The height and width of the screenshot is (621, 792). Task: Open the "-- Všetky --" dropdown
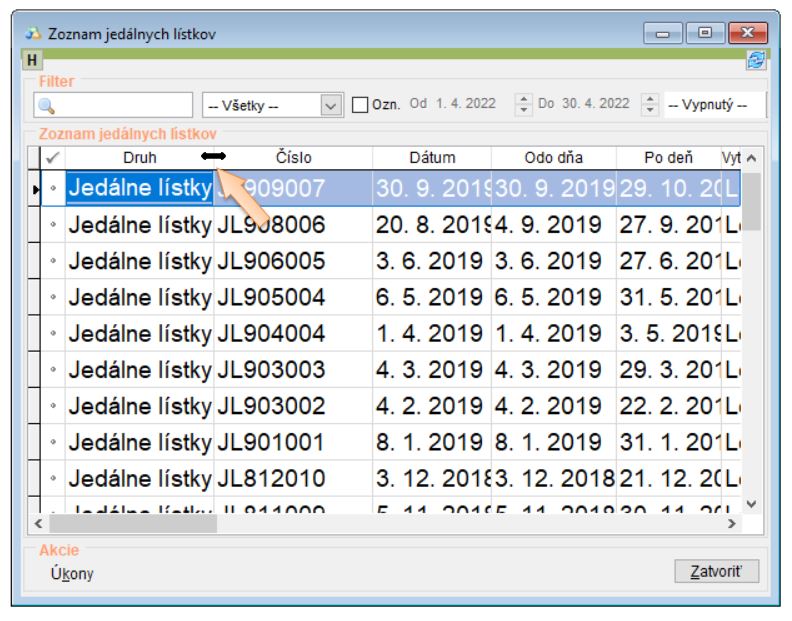pos(330,104)
